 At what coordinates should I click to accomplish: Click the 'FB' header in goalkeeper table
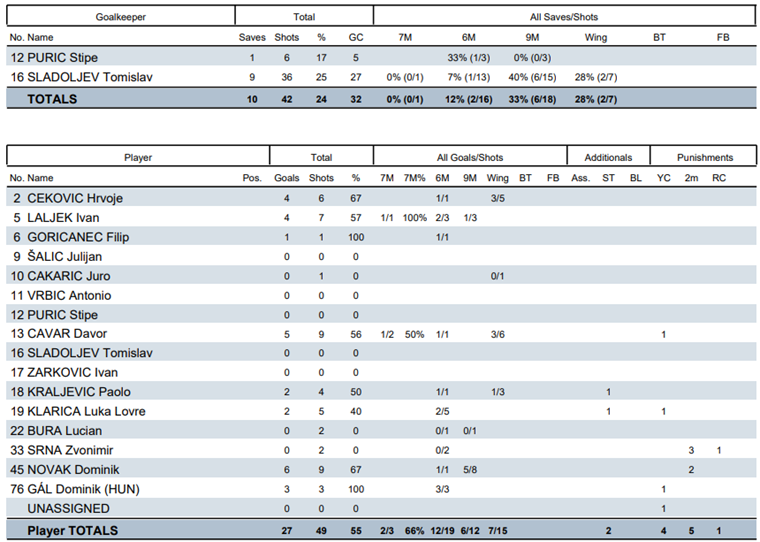click(723, 37)
